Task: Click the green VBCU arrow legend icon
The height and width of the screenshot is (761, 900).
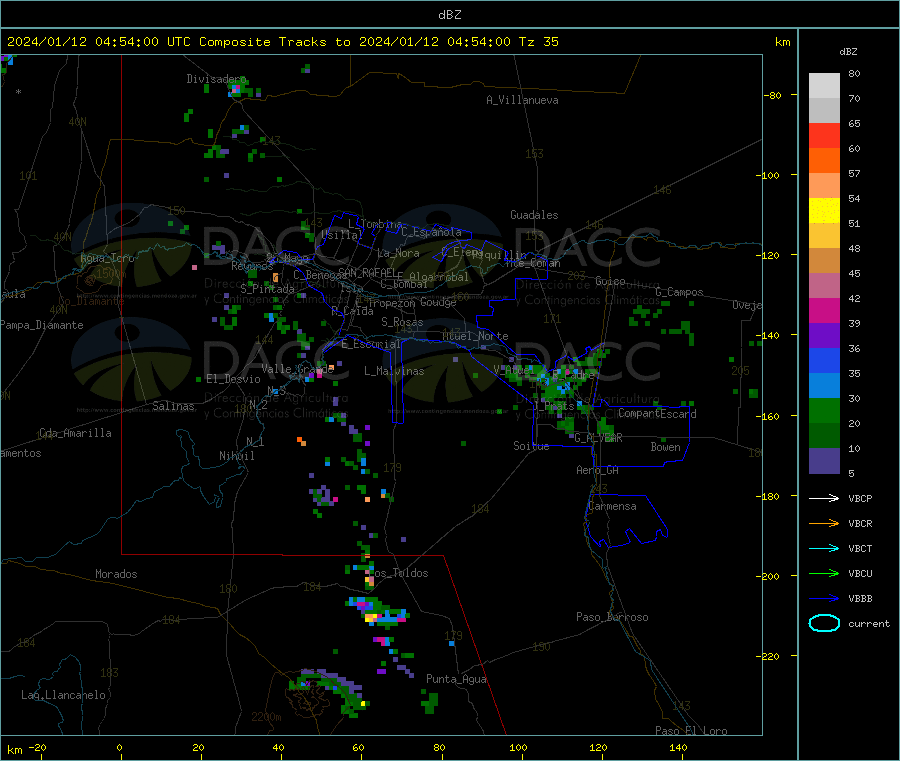Action: (824, 573)
